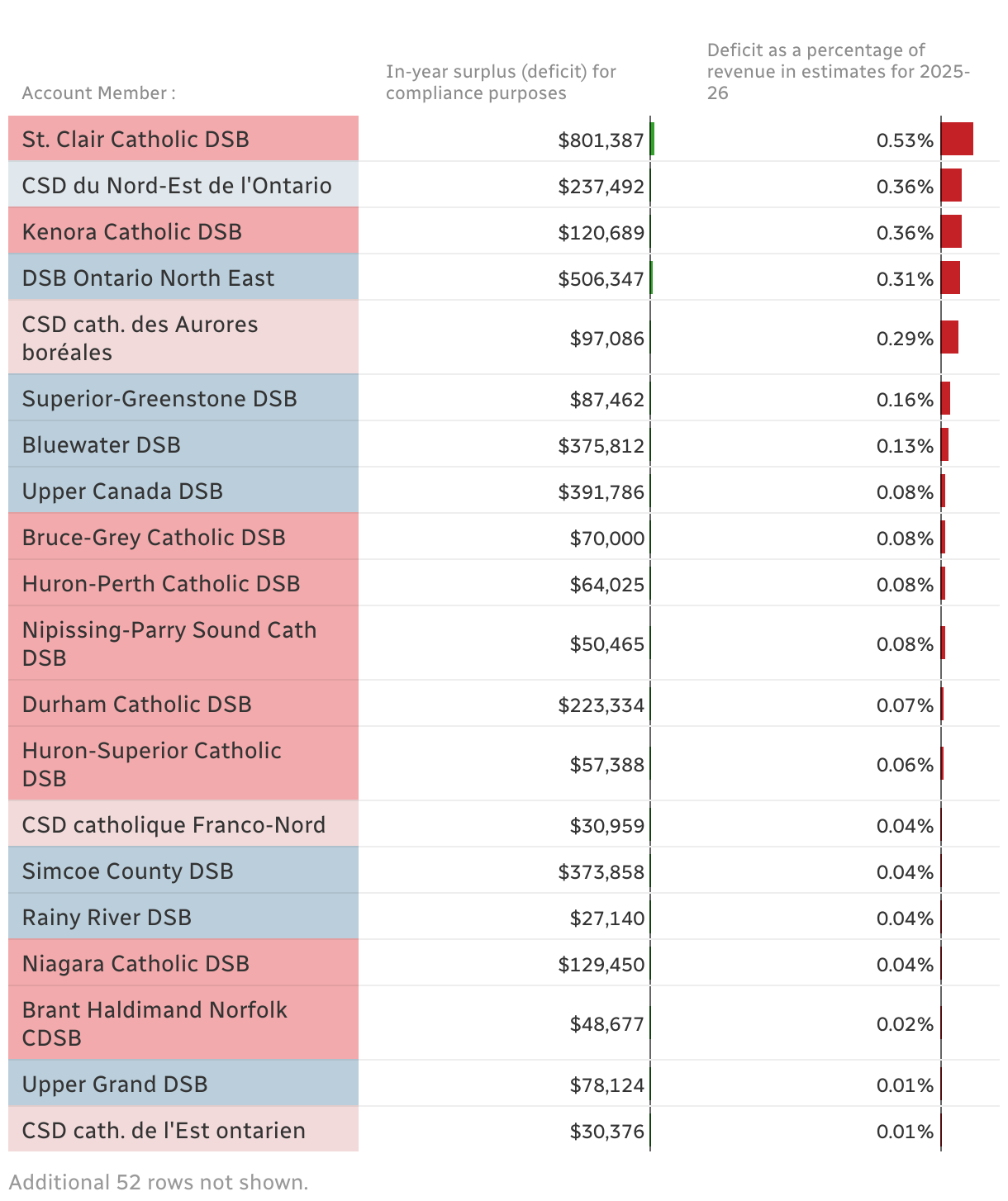Click the Nipissing-Parry Sound Cath DSB label

pyautogui.click(x=169, y=643)
